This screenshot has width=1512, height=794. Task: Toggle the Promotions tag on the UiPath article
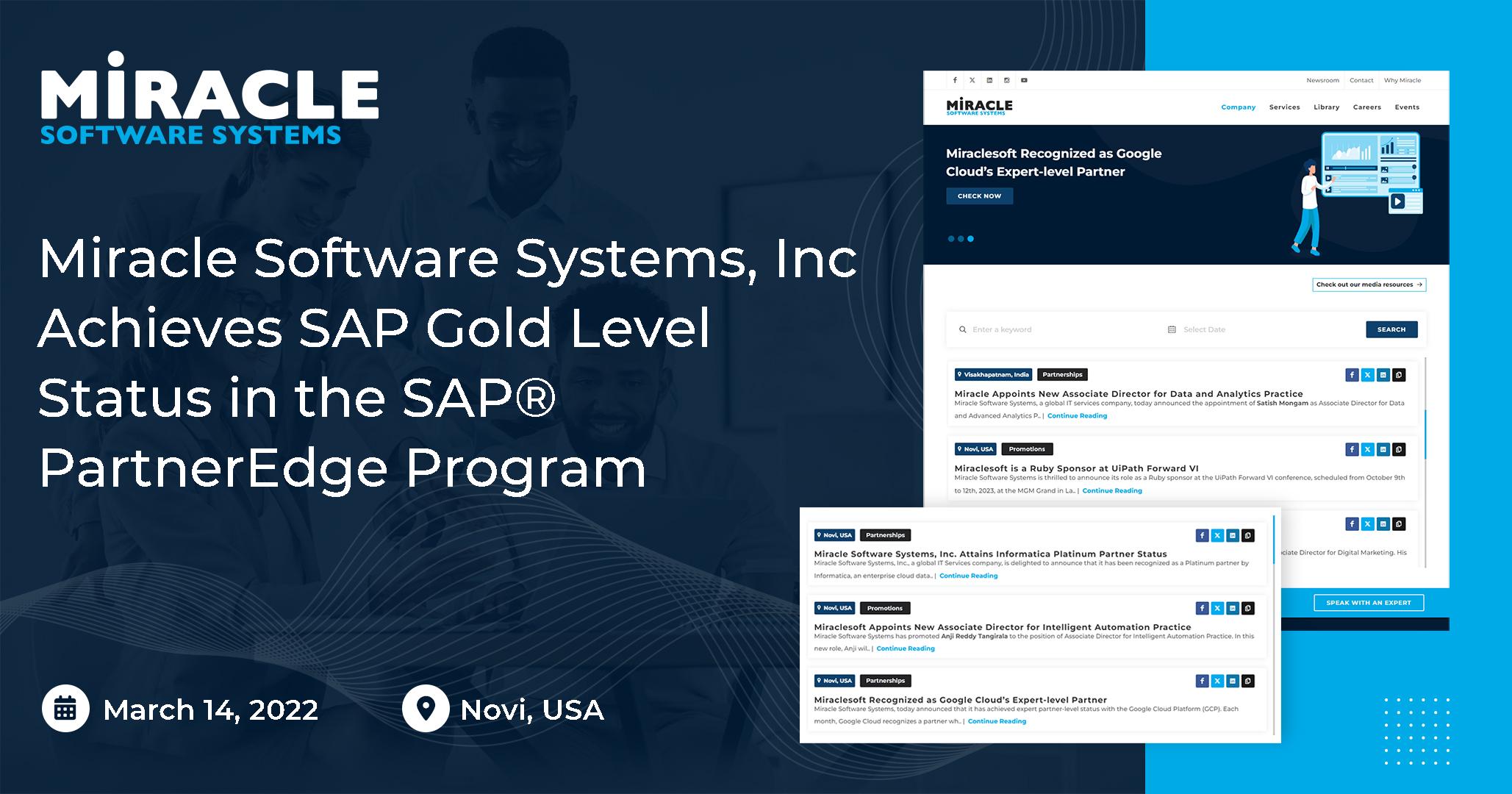(1027, 448)
